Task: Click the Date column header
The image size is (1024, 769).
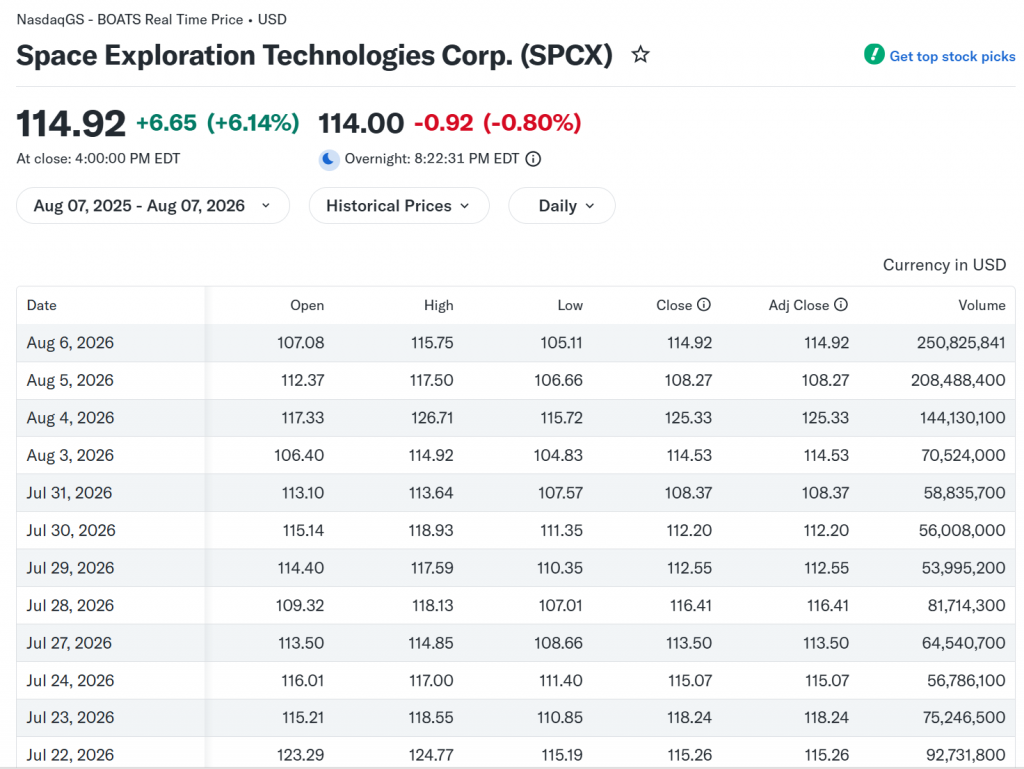Action: coord(42,306)
